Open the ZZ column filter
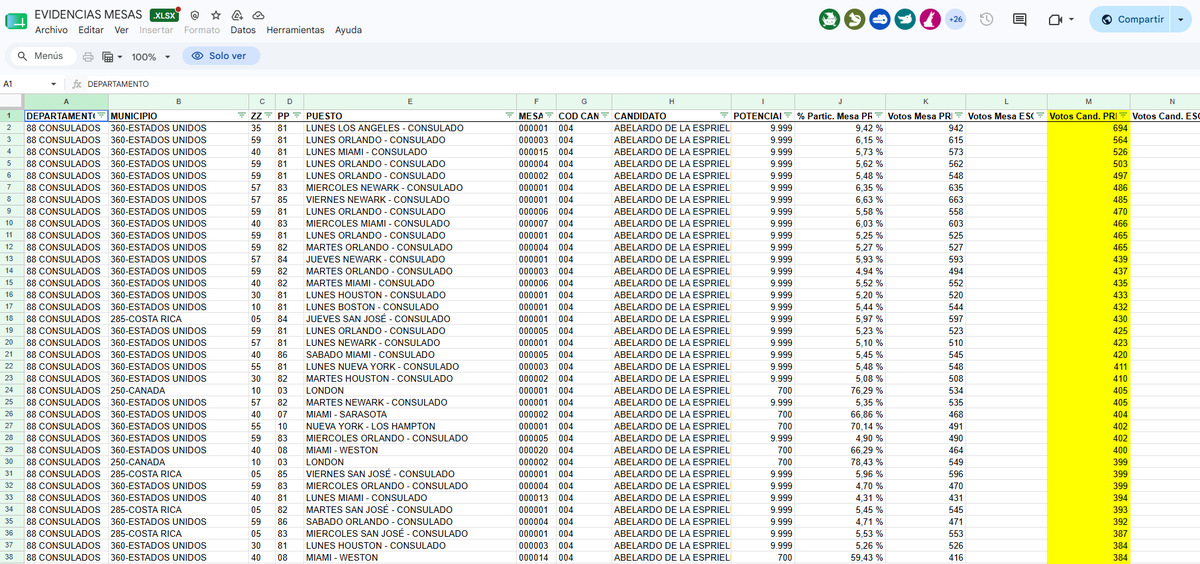 point(269,117)
